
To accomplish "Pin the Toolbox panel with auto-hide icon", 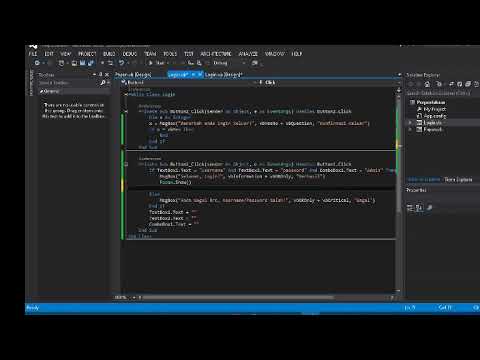I will coord(101,75).
